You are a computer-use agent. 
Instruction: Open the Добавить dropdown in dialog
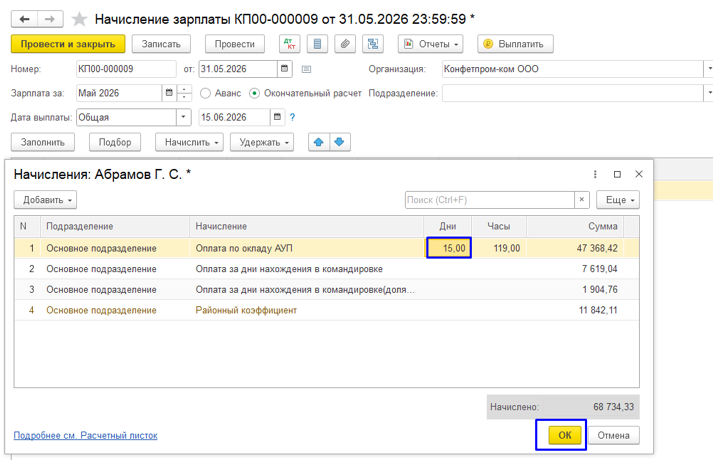(x=45, y=200)
